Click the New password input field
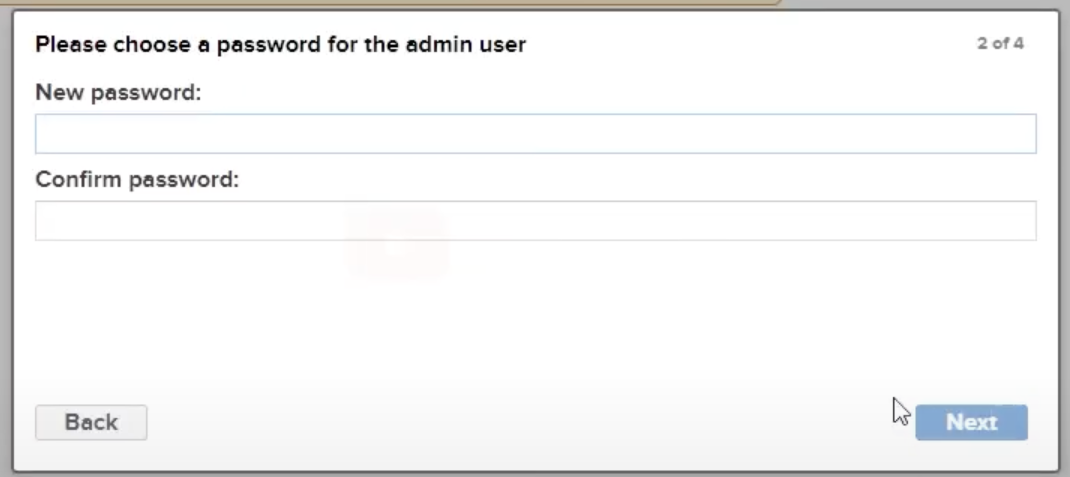This screenshot has width=1070, height=477. pyautogui.click(x=535, y=134)
